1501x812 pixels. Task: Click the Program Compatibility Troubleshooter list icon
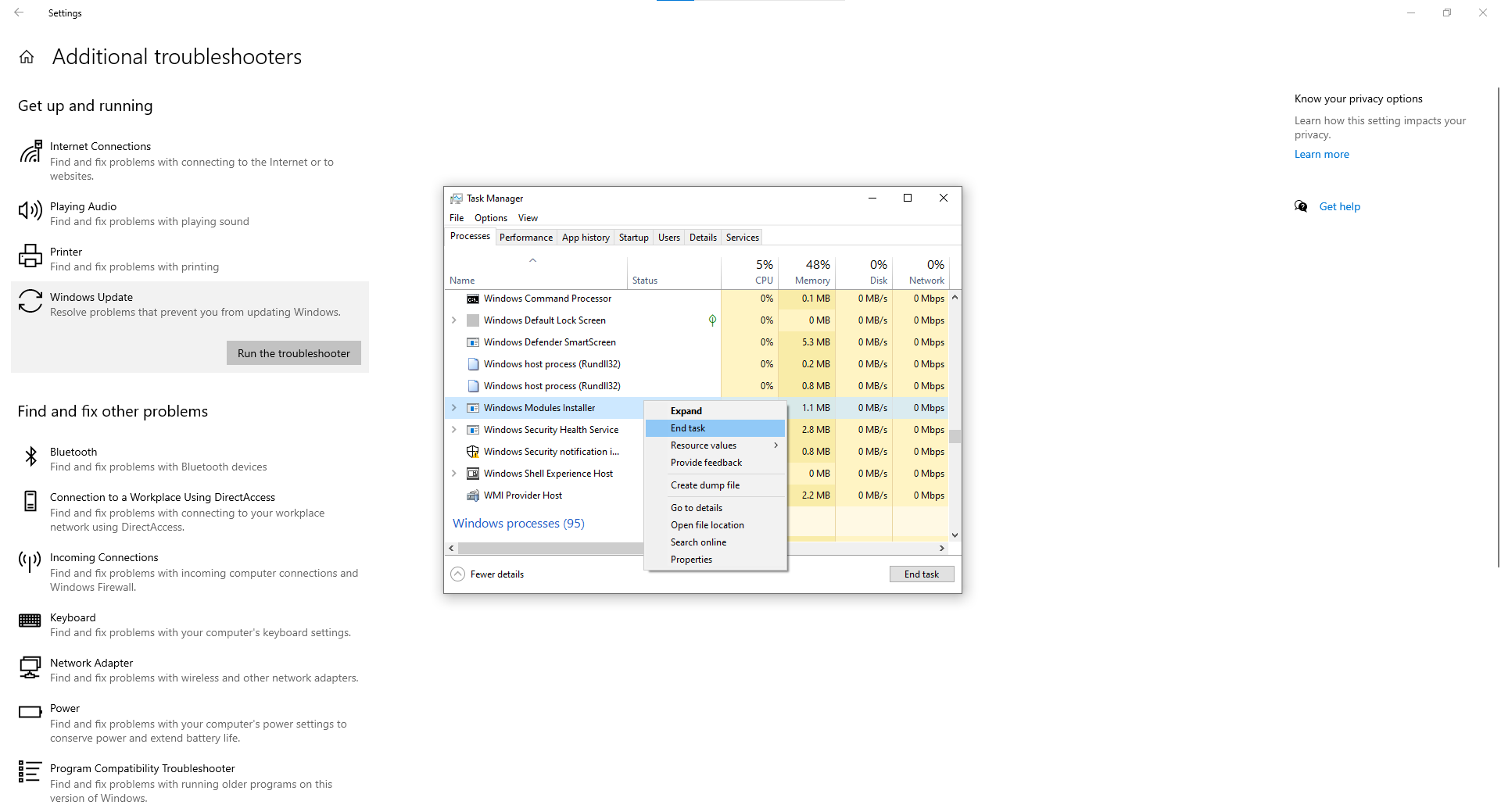30,772
